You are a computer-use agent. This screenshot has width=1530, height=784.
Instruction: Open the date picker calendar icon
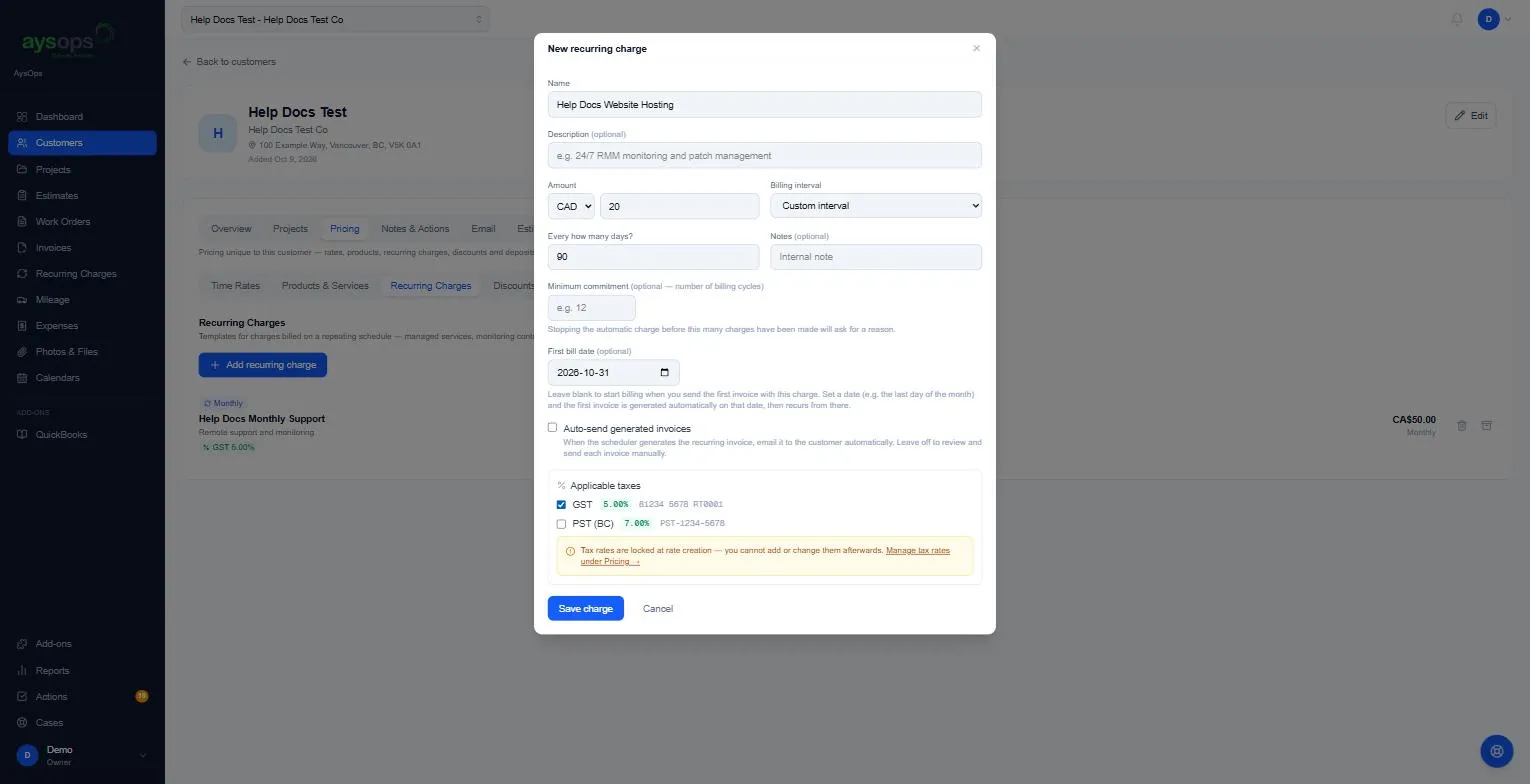tap(665, 372)
